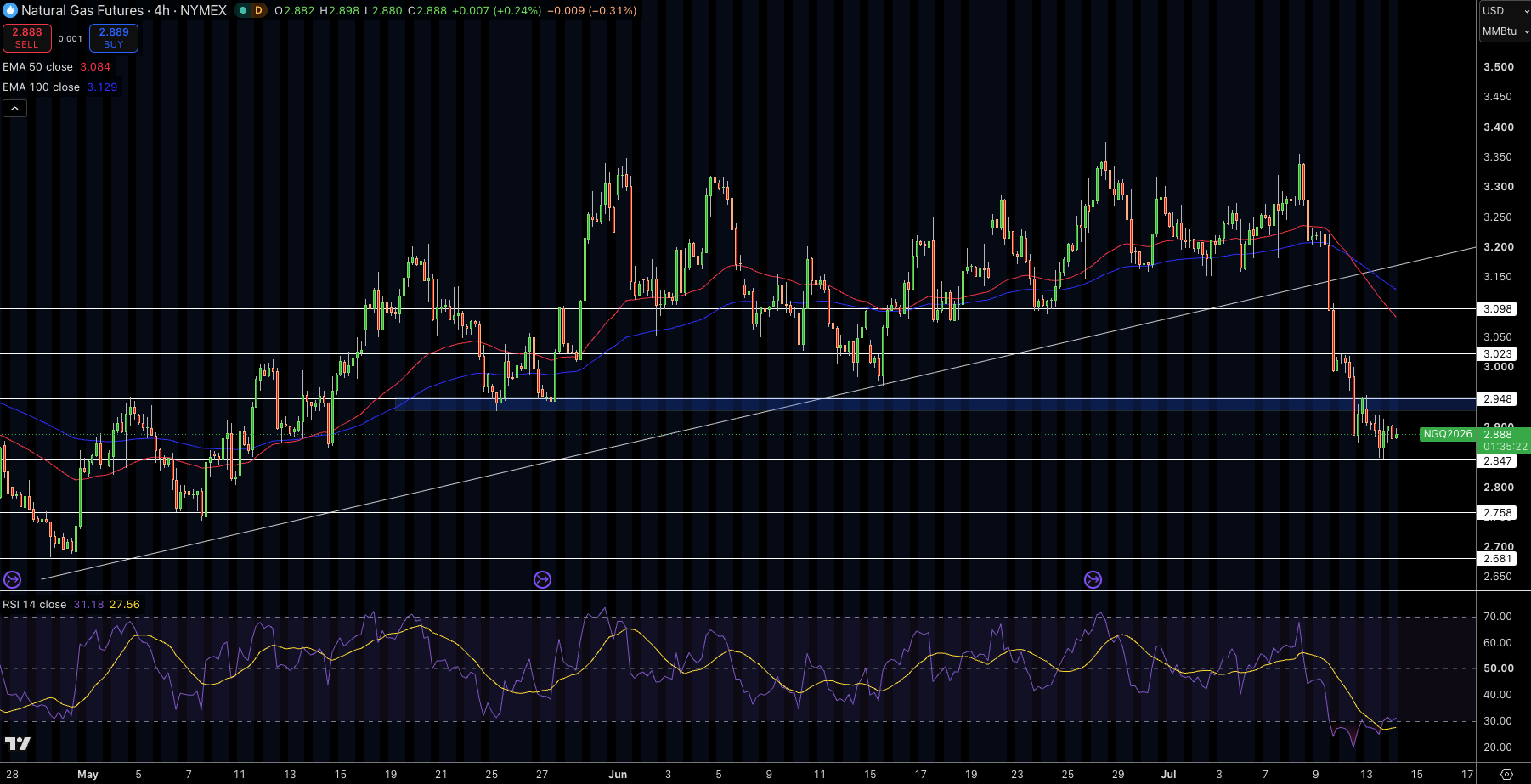This screenshot has height=784, width=1531.
Task: Click the purple contract-switch marker near June 26
Action: pos(1093,579)
